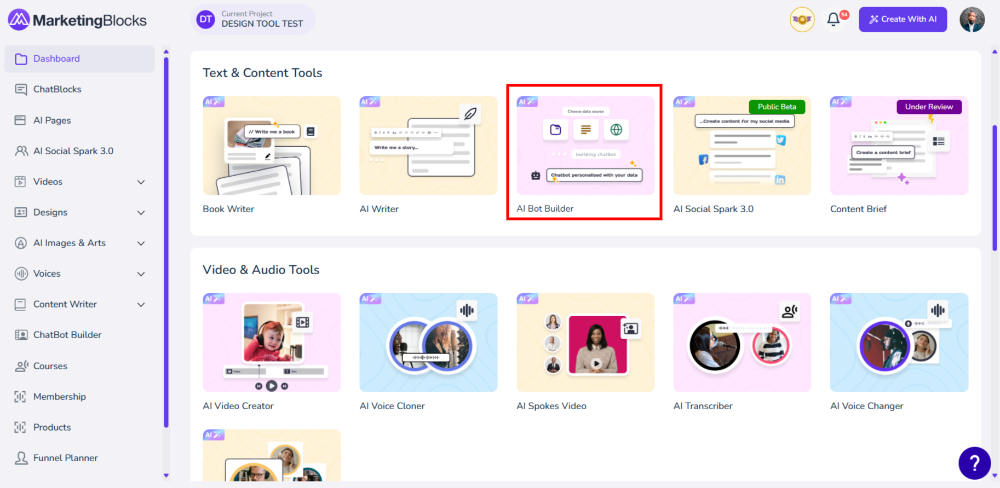Open the AI Spokes Video thumbnail
This screenshot has width=1000, height=488.
(x=585, y=343)
